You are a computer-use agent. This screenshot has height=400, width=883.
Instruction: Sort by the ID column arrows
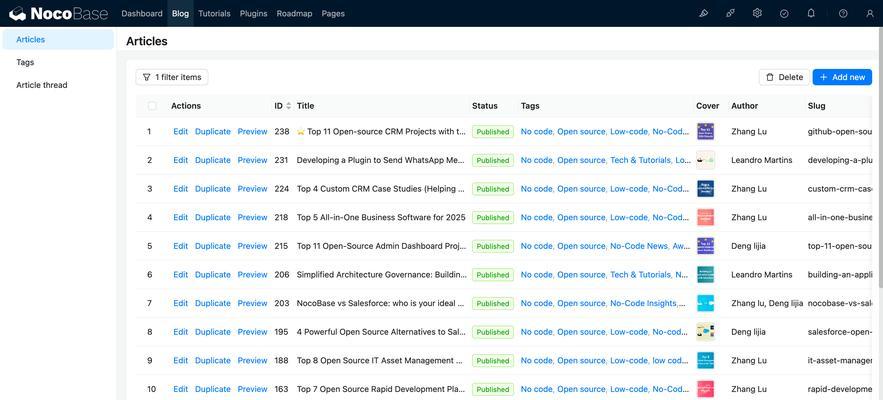[x=289, y=106]
